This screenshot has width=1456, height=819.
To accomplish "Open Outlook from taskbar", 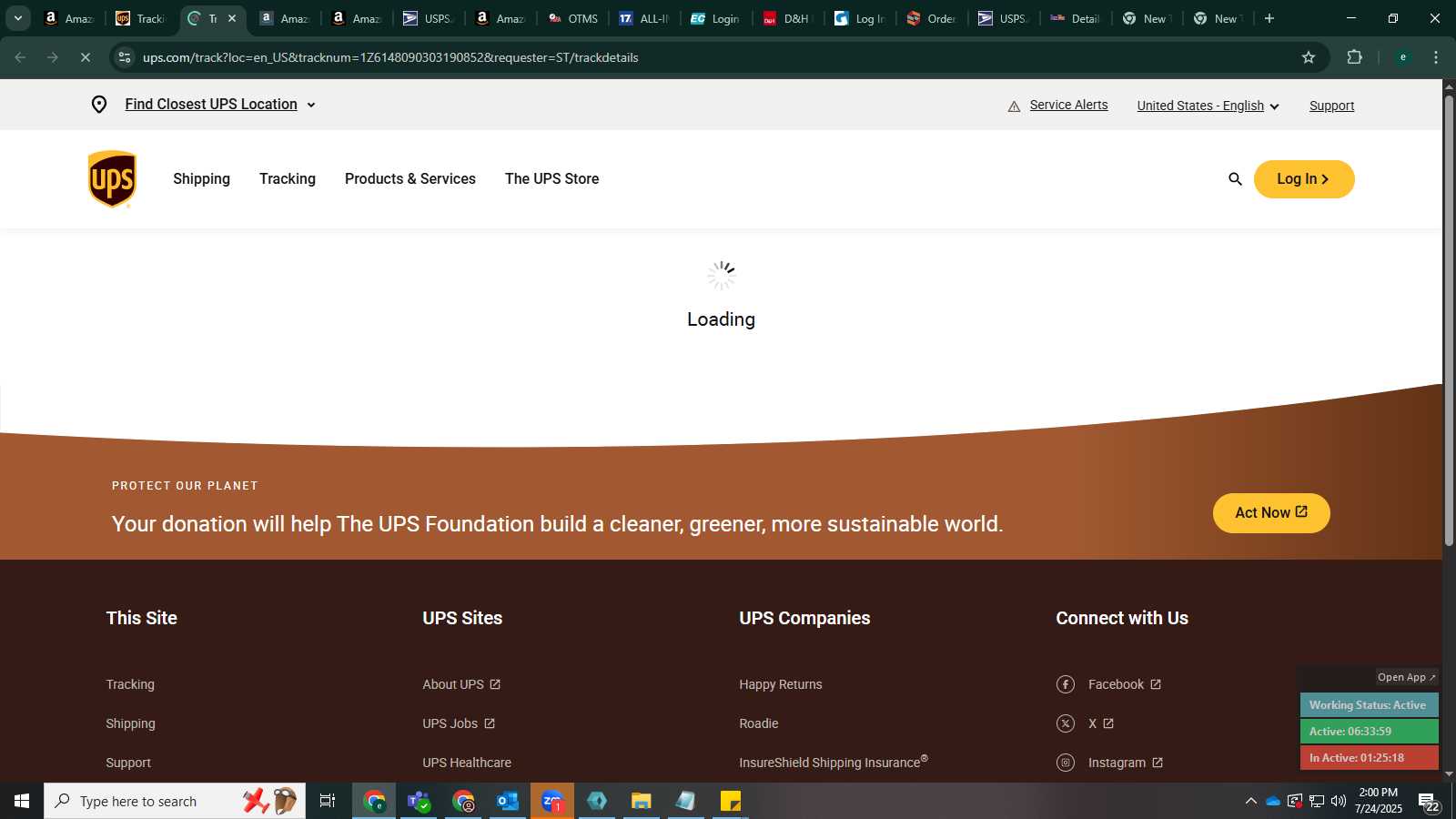I will pos(508,801).
